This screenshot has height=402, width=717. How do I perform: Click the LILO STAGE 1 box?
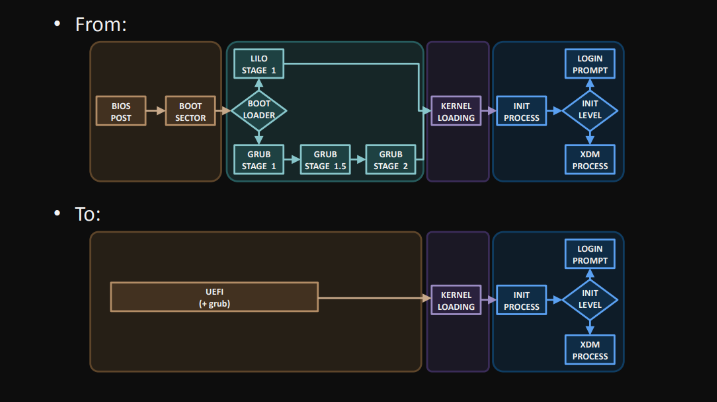(259, 64)
